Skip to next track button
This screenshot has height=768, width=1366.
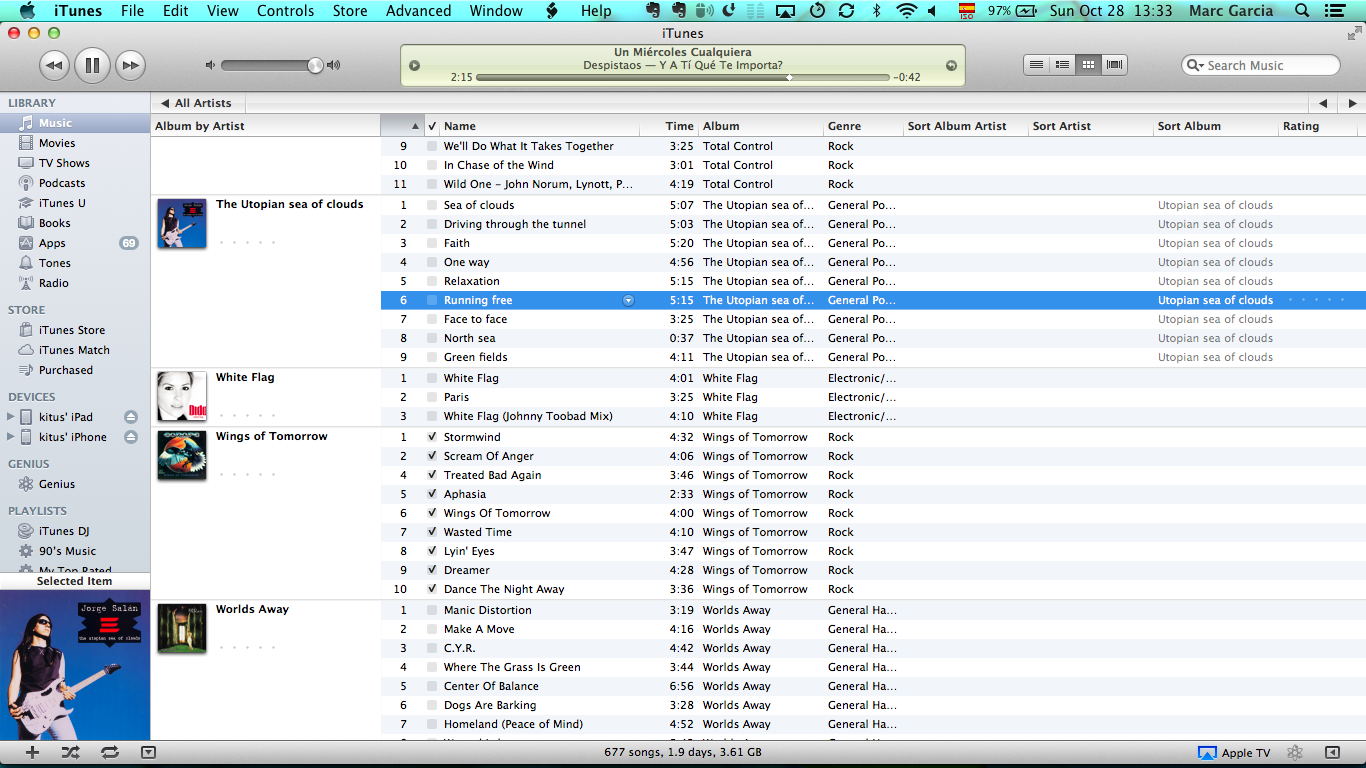(x=130, y=66)
